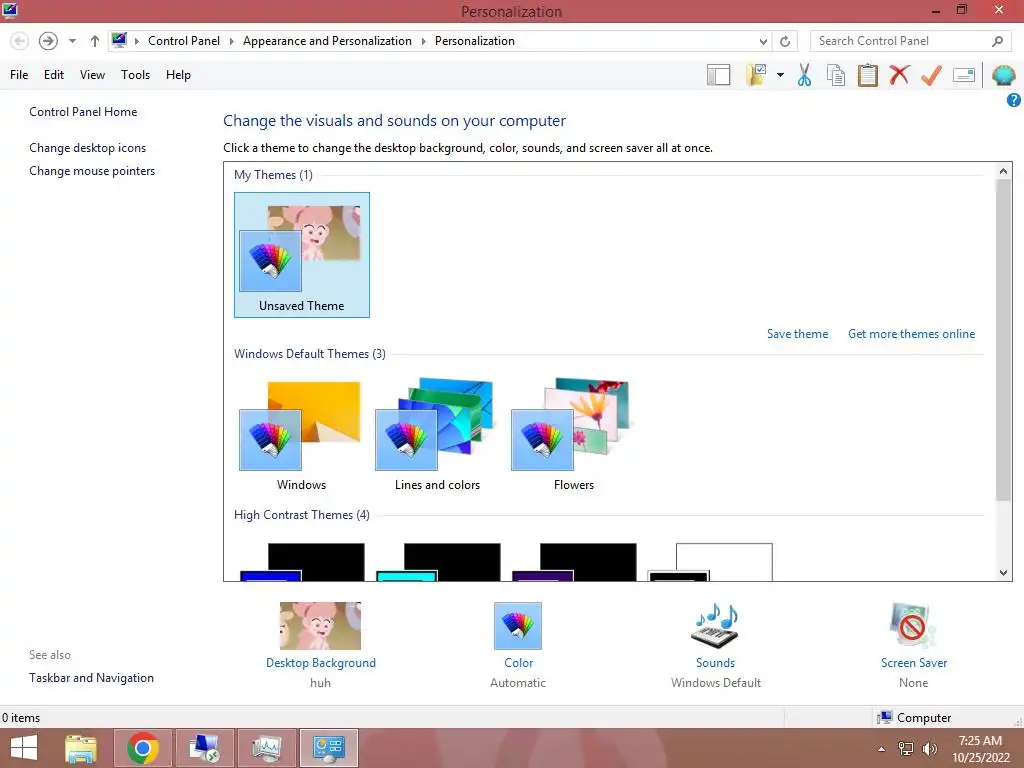Open the Edit menu
This screenshot has width=1024, height=768.
point(54,75)
